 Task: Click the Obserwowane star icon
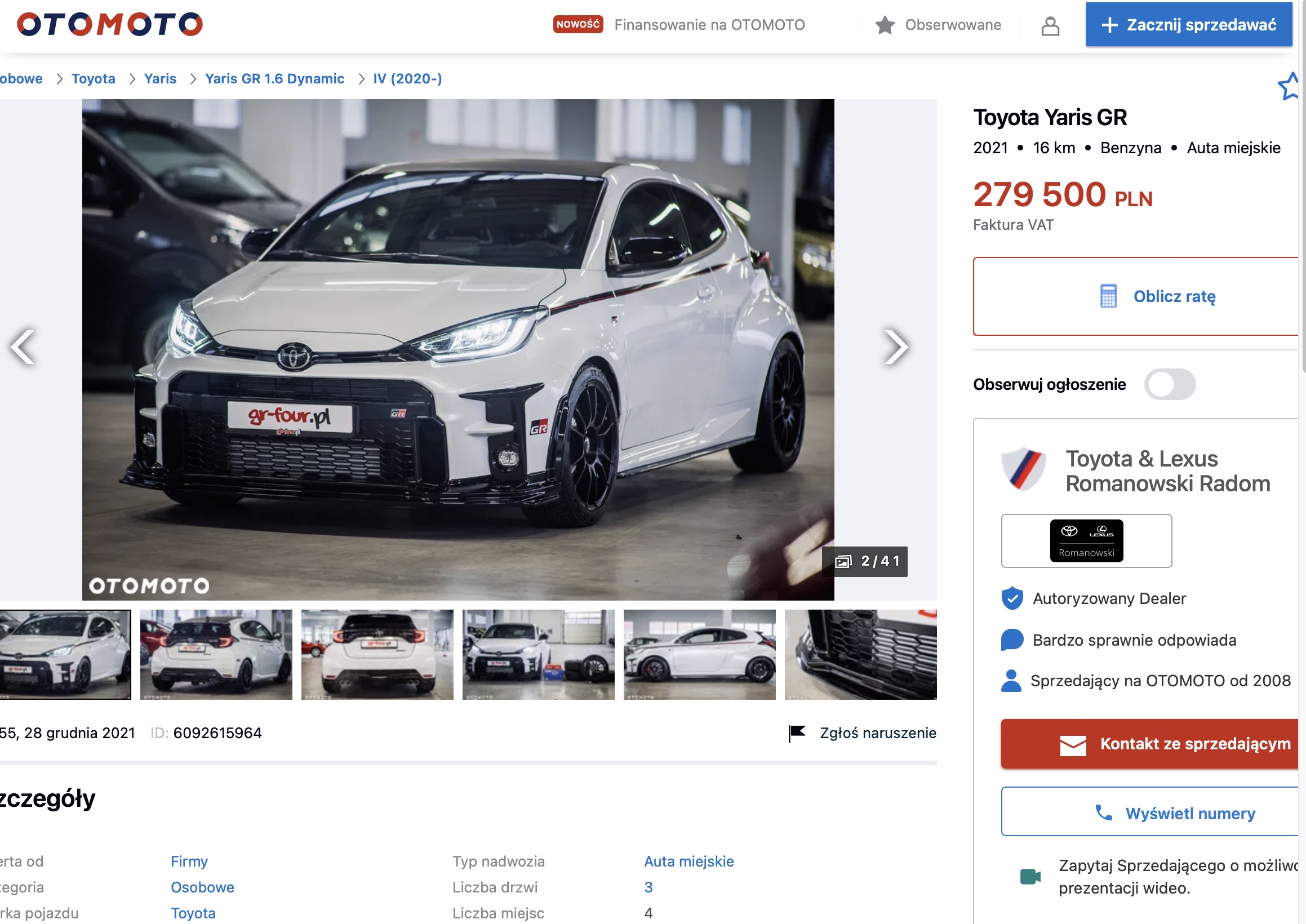(885, 25)
